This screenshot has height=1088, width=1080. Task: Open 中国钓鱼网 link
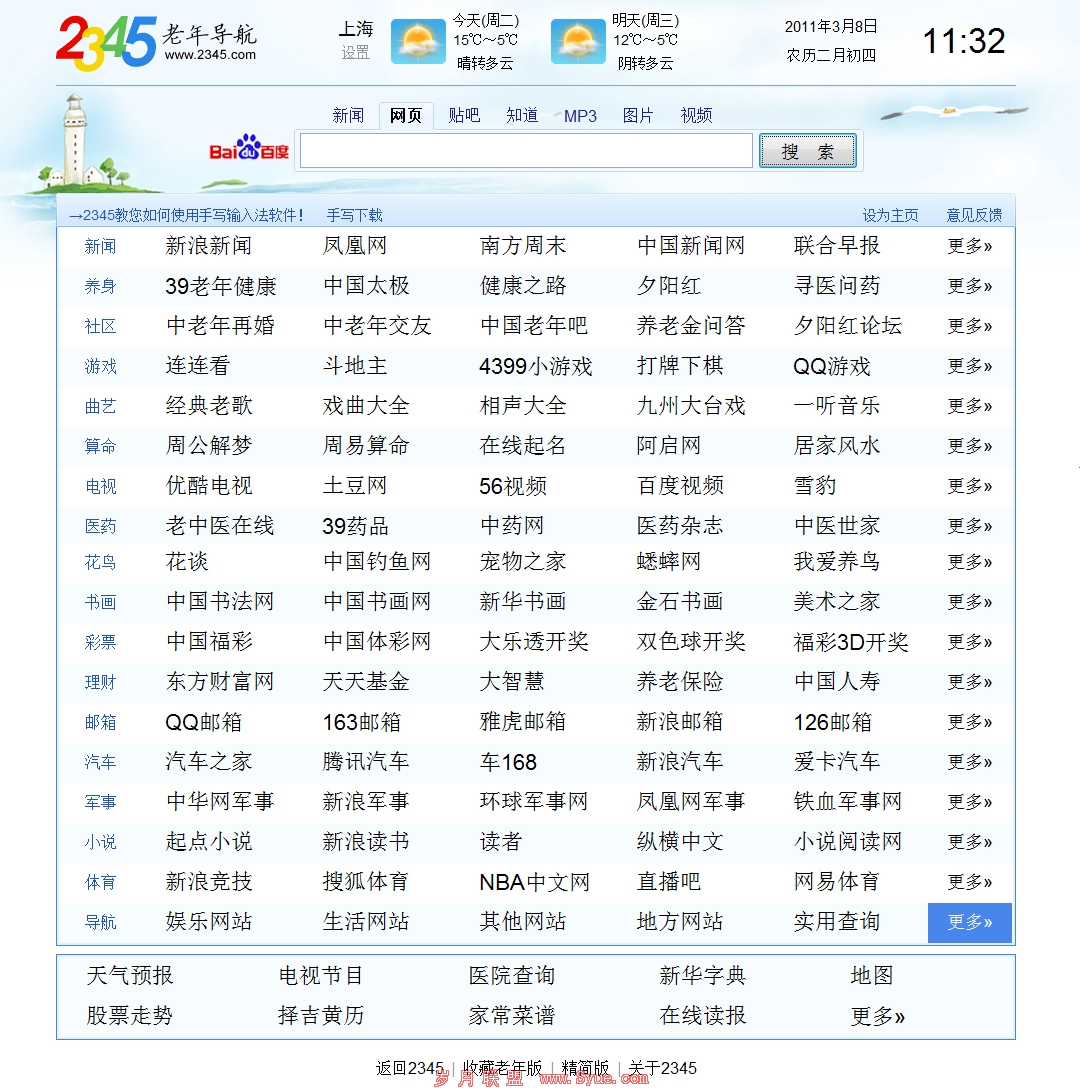tap(377, 561)
